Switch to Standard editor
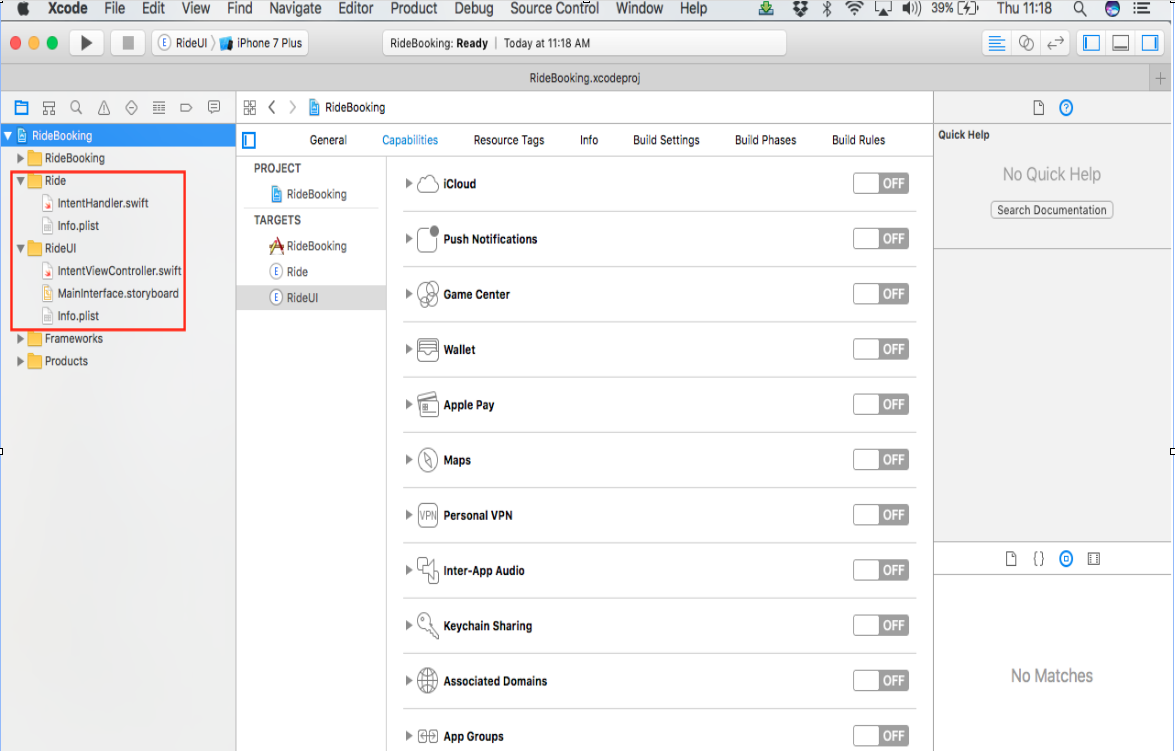Screen dimensions: 1175x751 pos(997,43)
